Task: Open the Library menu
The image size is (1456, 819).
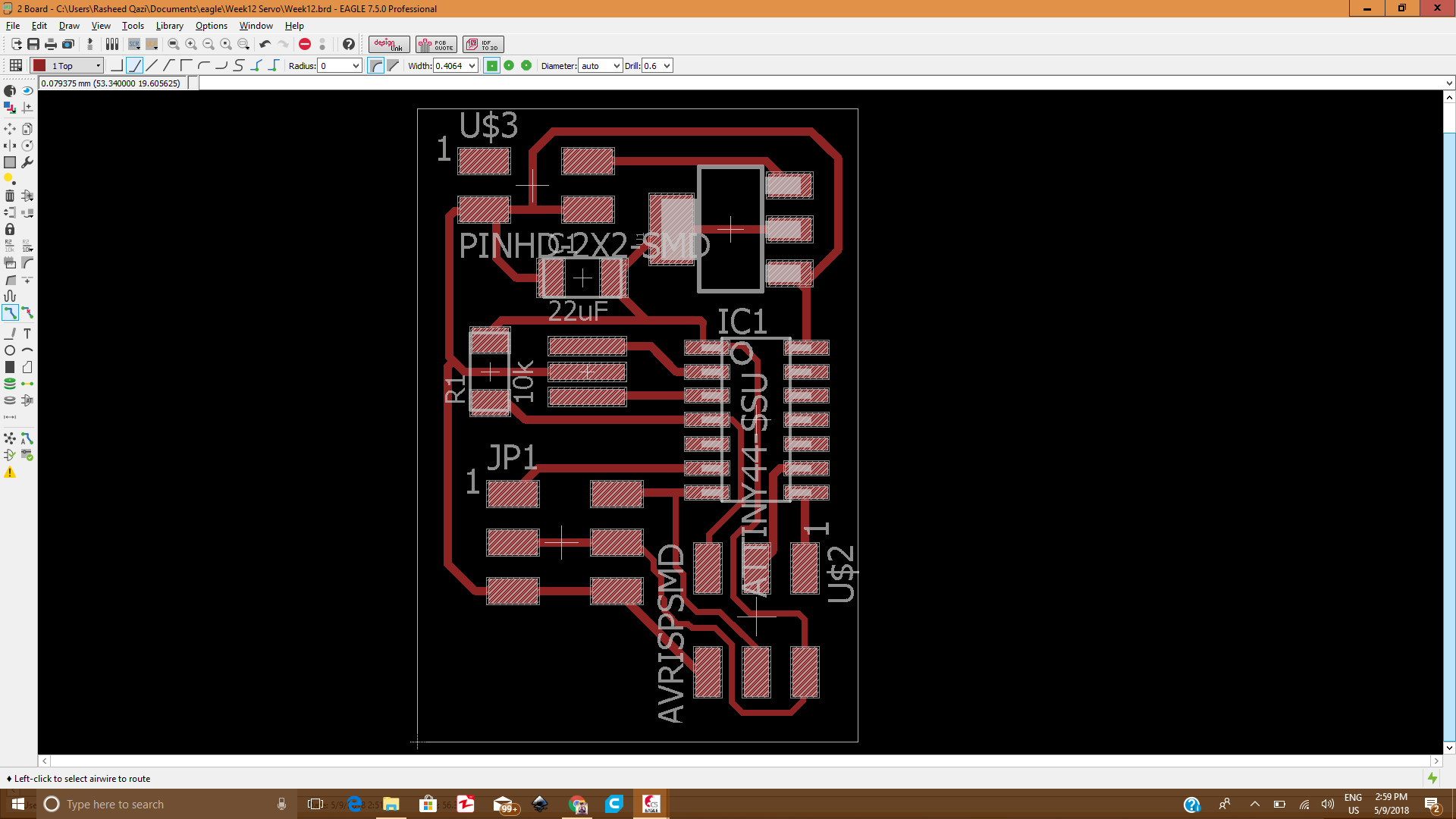Action: click(169, 26)
